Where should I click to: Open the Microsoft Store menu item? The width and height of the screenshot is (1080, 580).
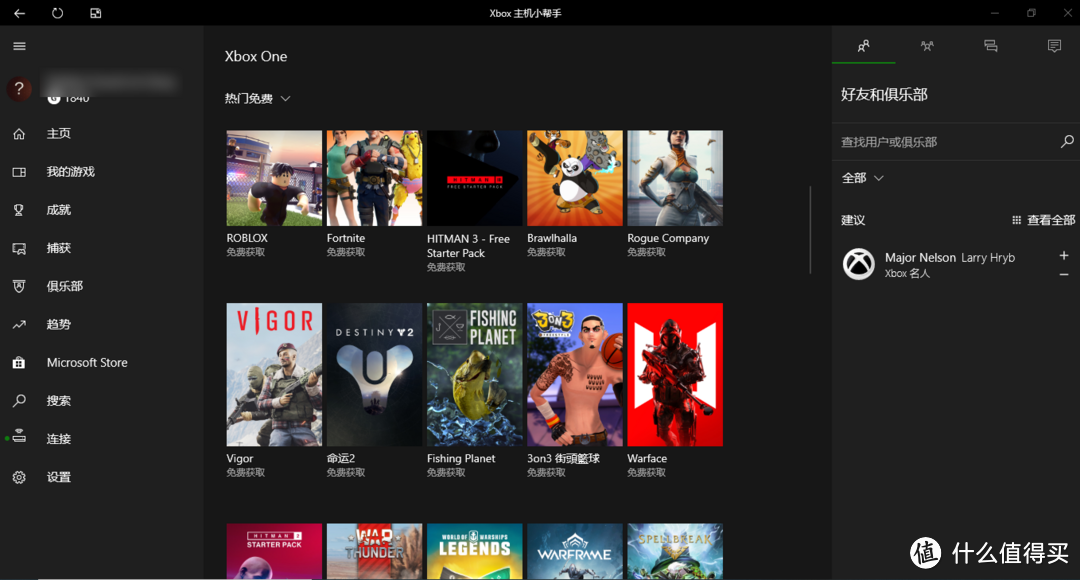(87, 363)
